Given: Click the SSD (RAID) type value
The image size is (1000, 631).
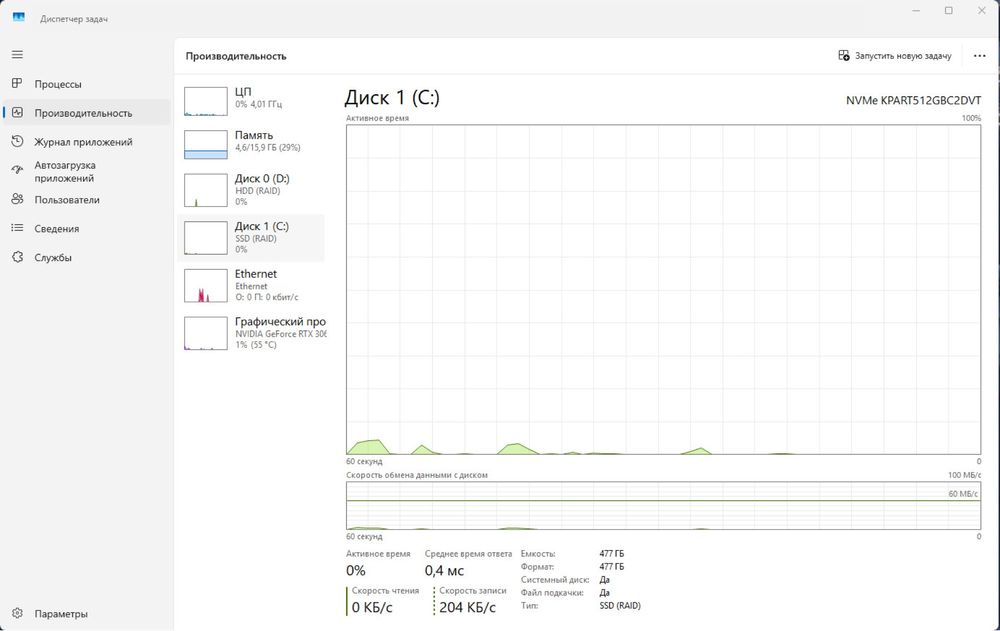Looking at the screenshot, I should 620,605.
